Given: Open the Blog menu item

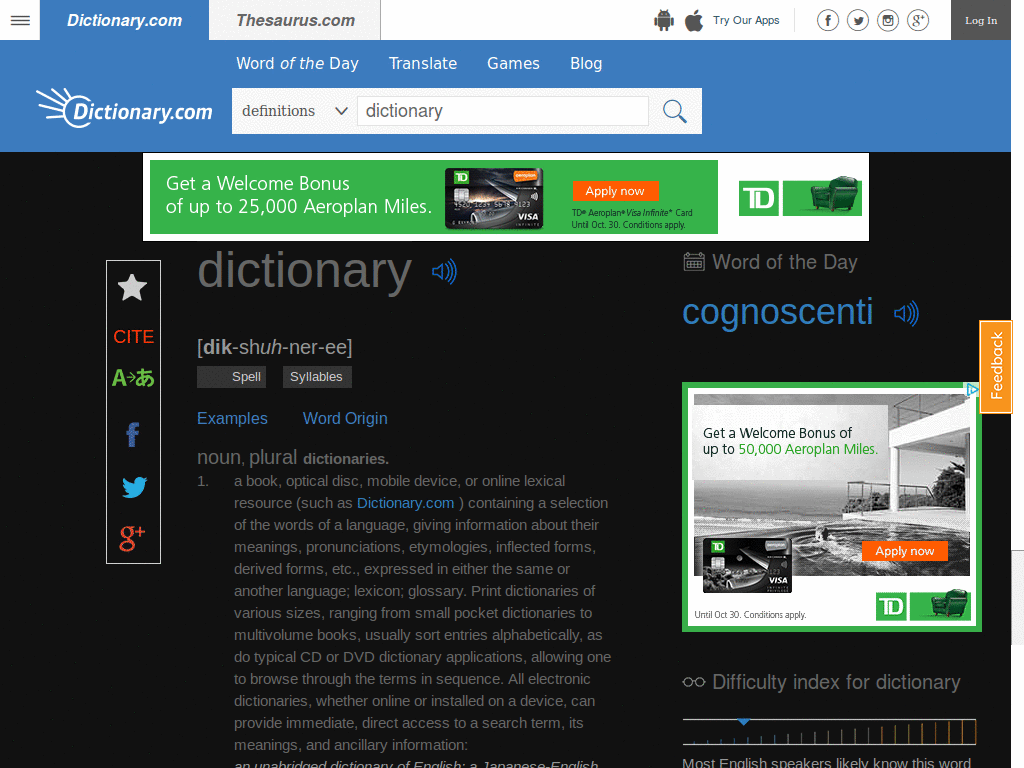Looking at the screenshot, I should point(586,63).
